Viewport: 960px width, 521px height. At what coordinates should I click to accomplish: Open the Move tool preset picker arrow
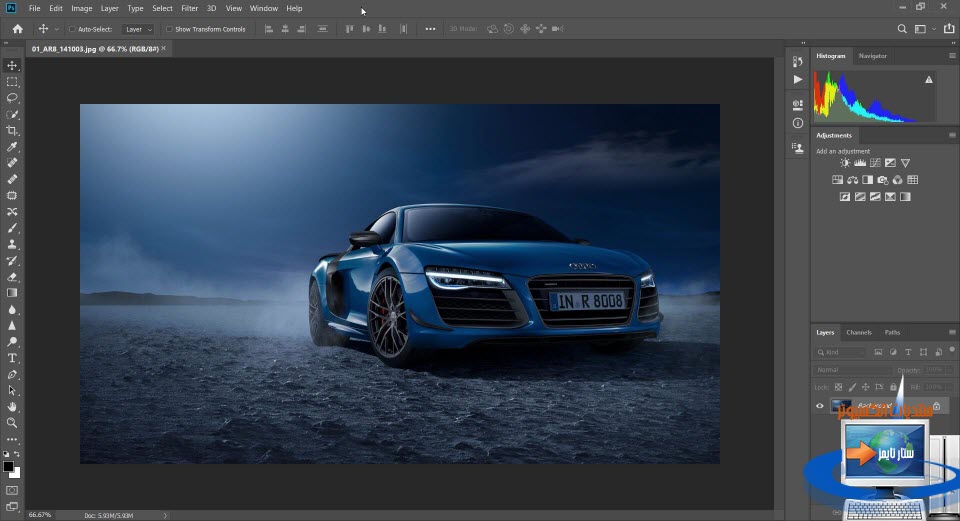57,29
